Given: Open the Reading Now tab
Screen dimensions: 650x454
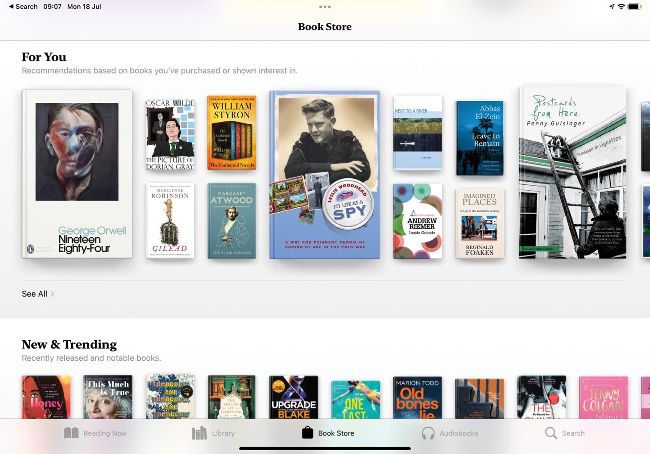Looking at the screenshot, I should (x=95, y=433).
